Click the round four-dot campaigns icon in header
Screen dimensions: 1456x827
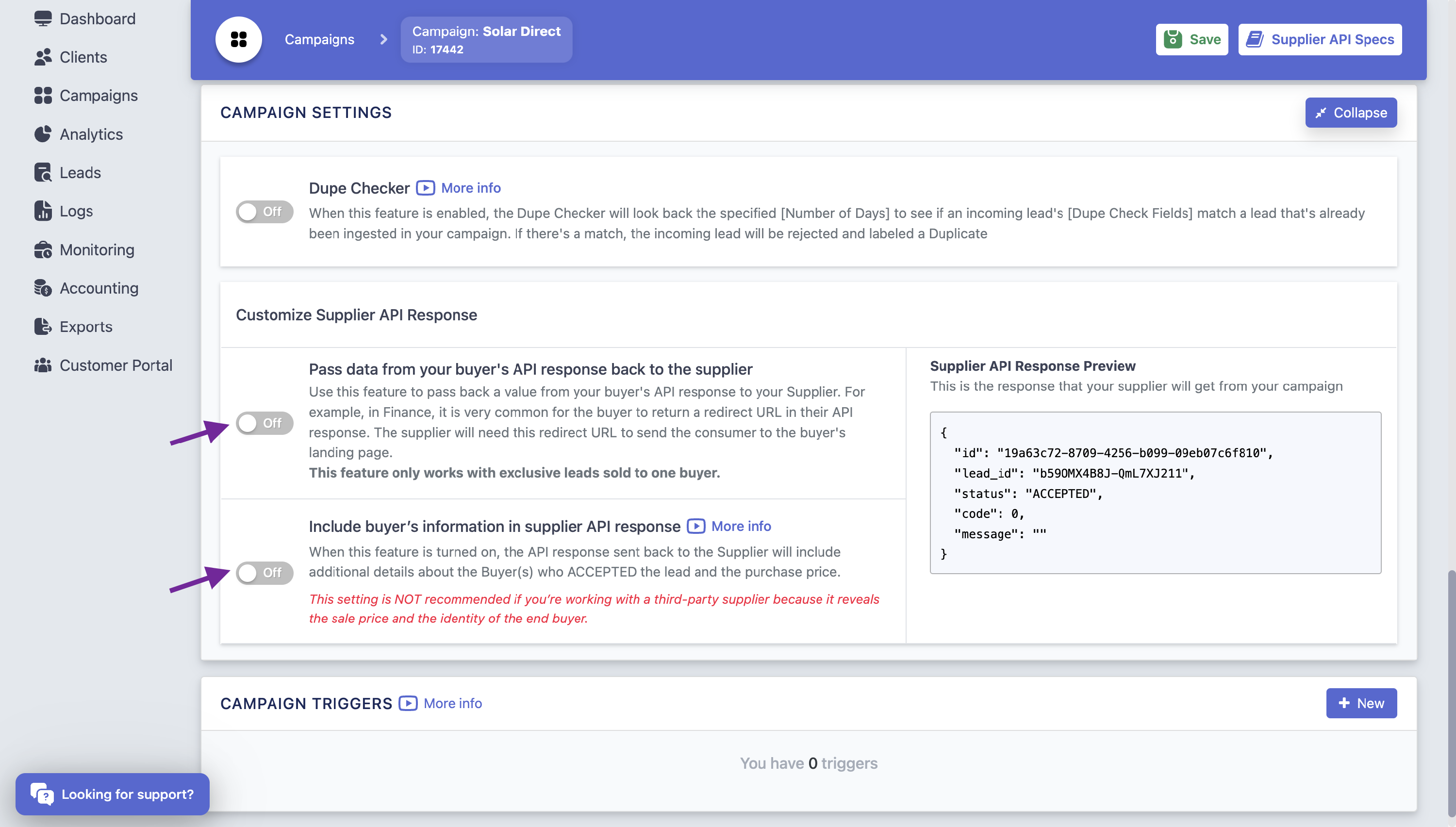[x=238, y=39]
